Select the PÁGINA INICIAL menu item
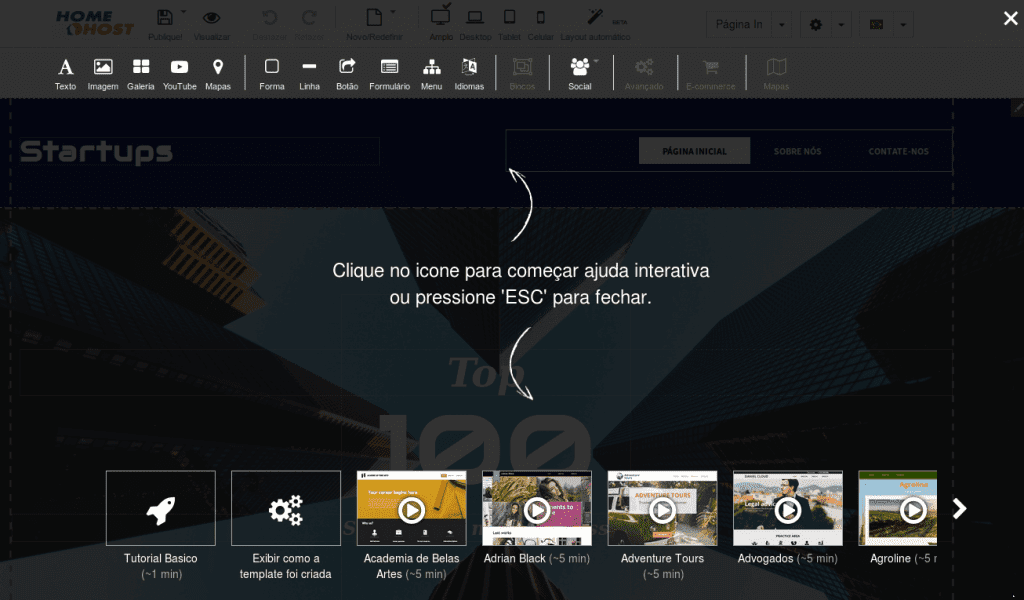 click(x=694, y=151)
